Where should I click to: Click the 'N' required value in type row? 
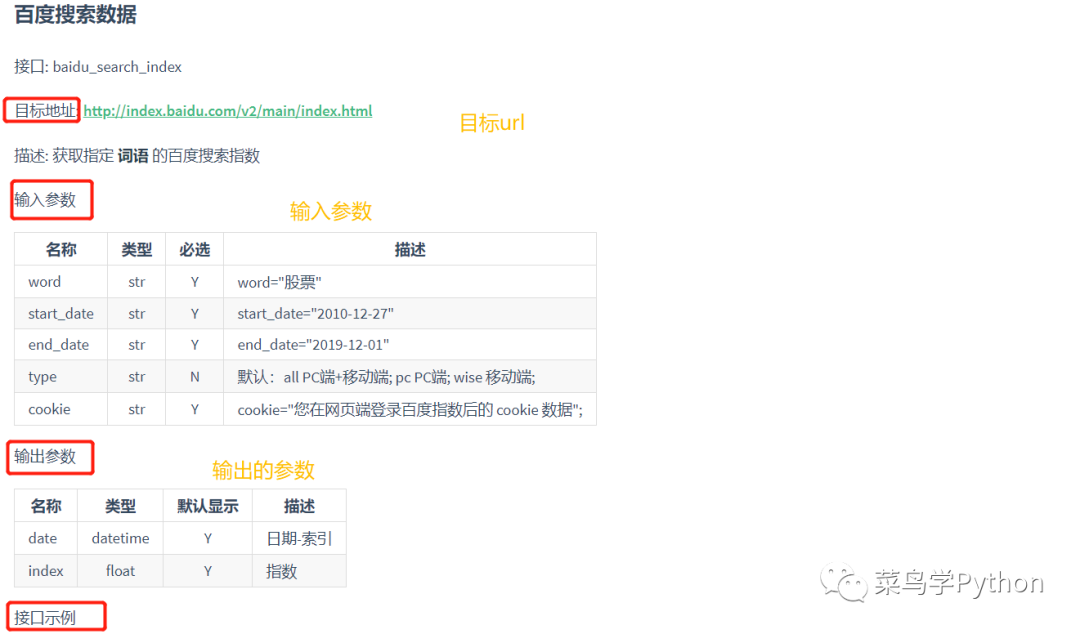[x=195, y=377]
